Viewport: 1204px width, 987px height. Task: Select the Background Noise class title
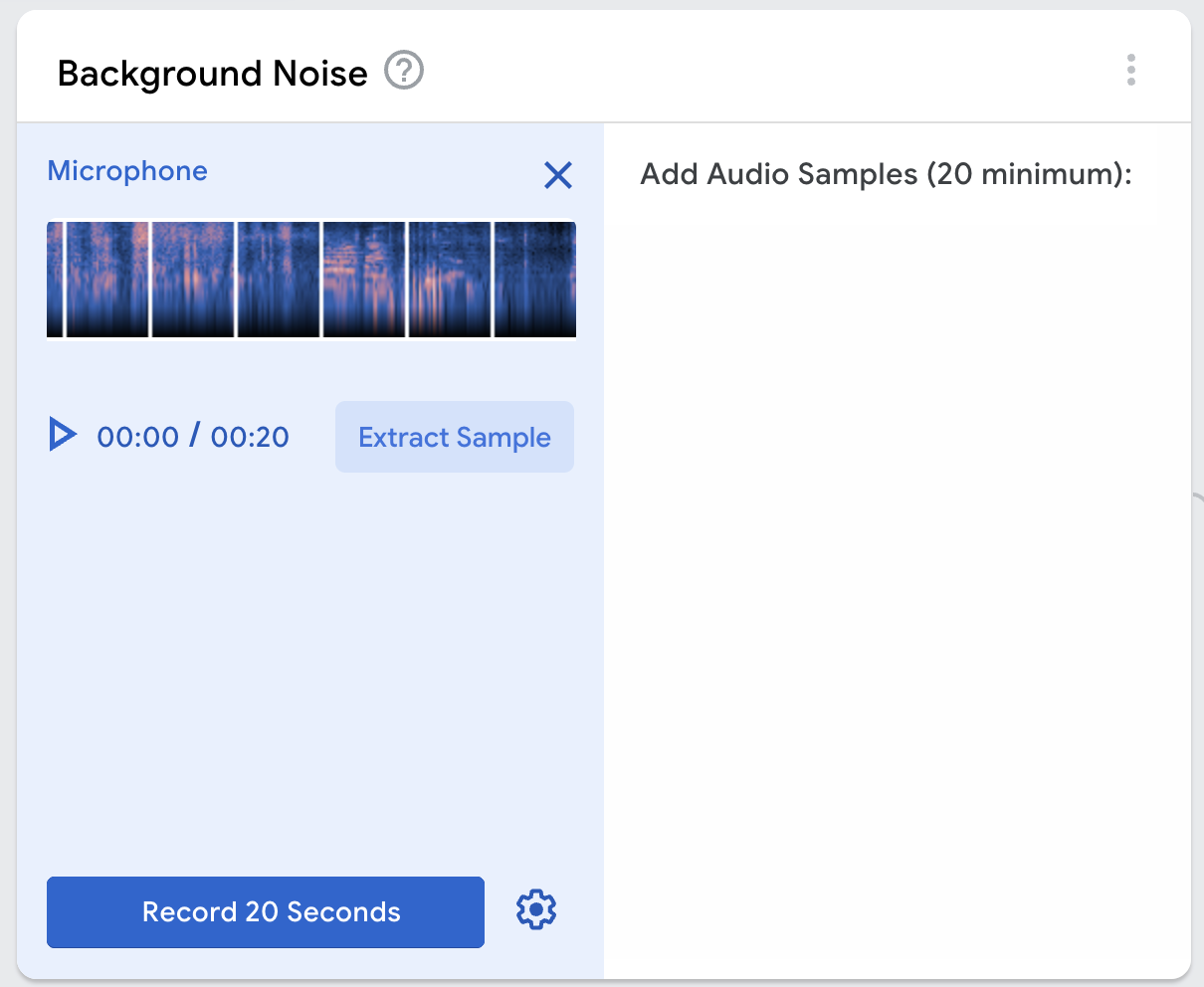point(211,73)
